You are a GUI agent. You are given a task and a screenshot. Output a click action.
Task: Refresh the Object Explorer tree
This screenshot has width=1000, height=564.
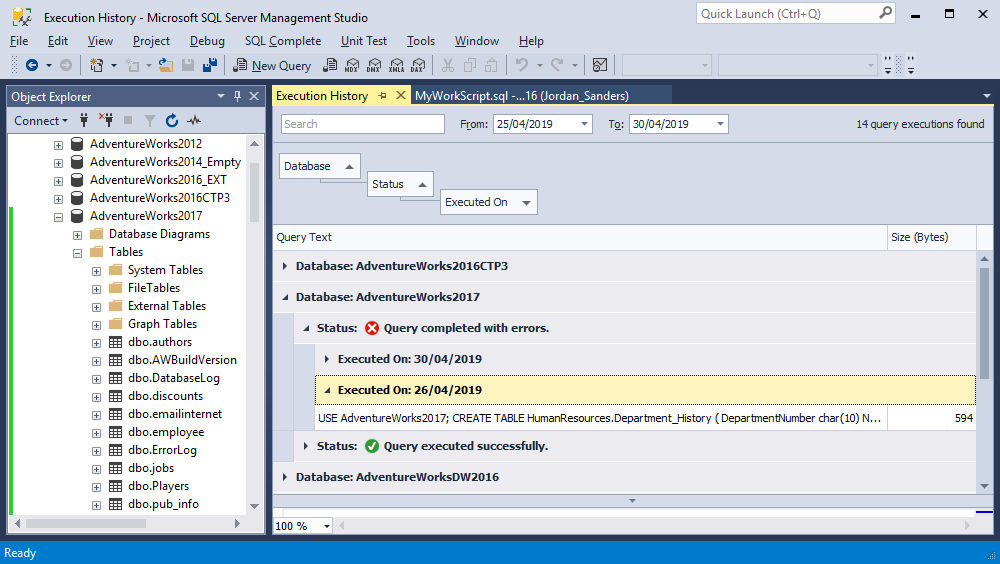172,120
